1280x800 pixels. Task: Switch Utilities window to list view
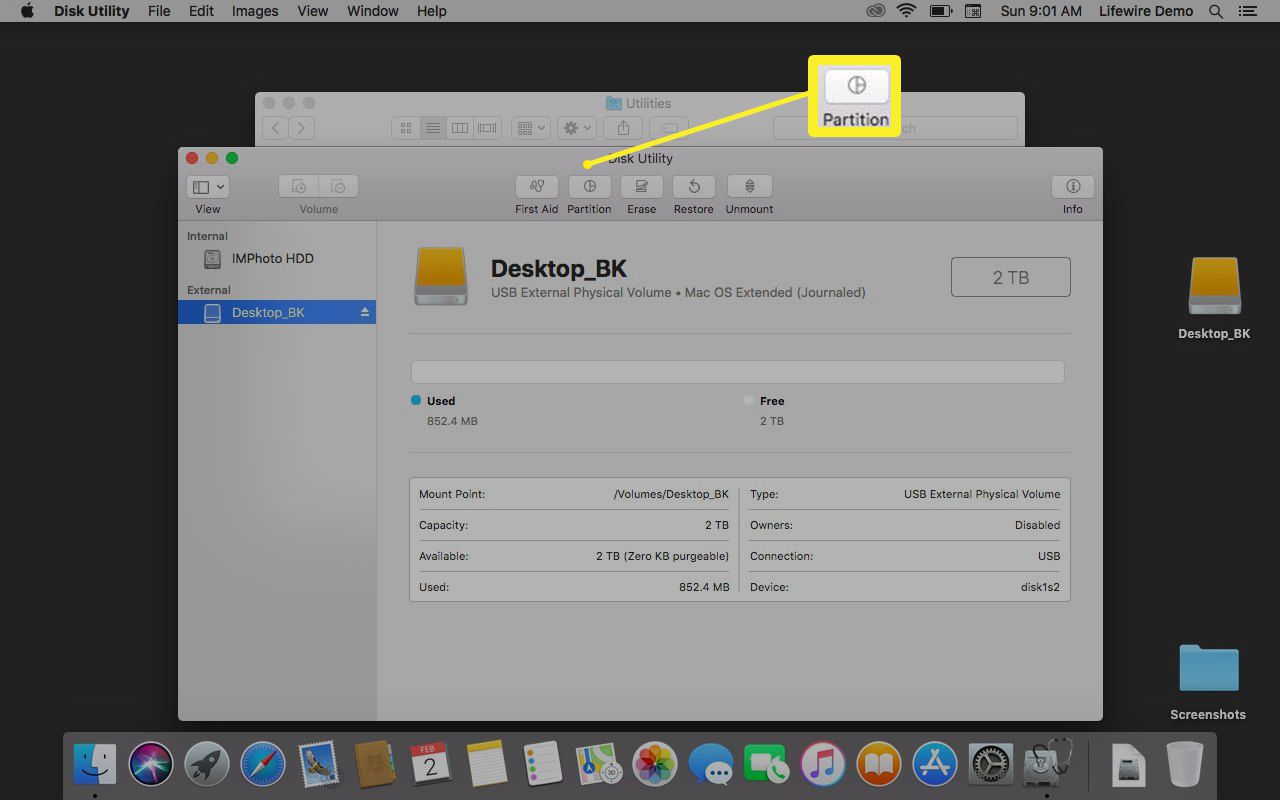[x=433, y=128]
